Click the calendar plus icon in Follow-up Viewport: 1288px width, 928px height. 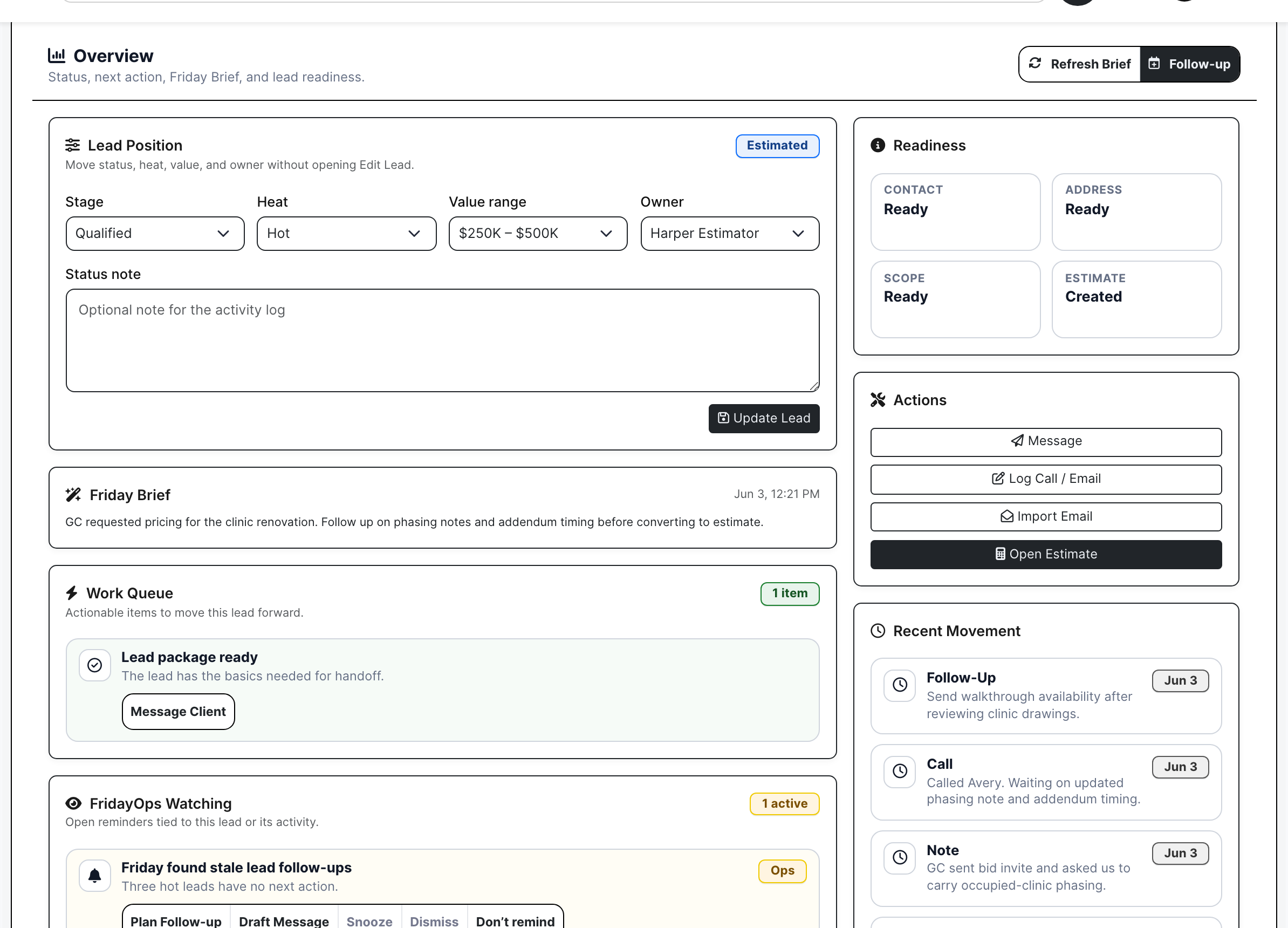tap(1154, 63)
